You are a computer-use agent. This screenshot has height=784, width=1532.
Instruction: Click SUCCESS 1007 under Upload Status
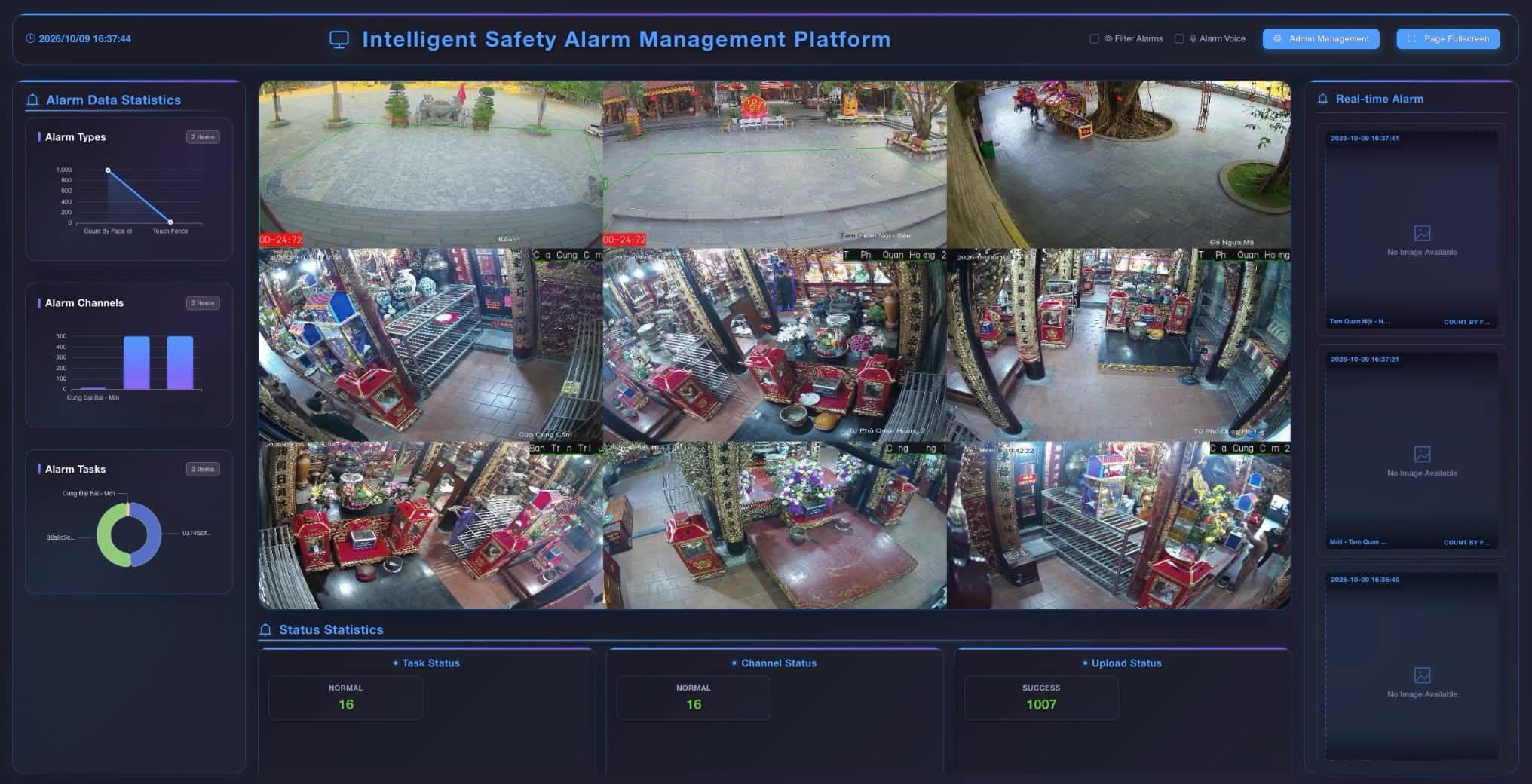pyautogui.click(x=1041, y=697)
